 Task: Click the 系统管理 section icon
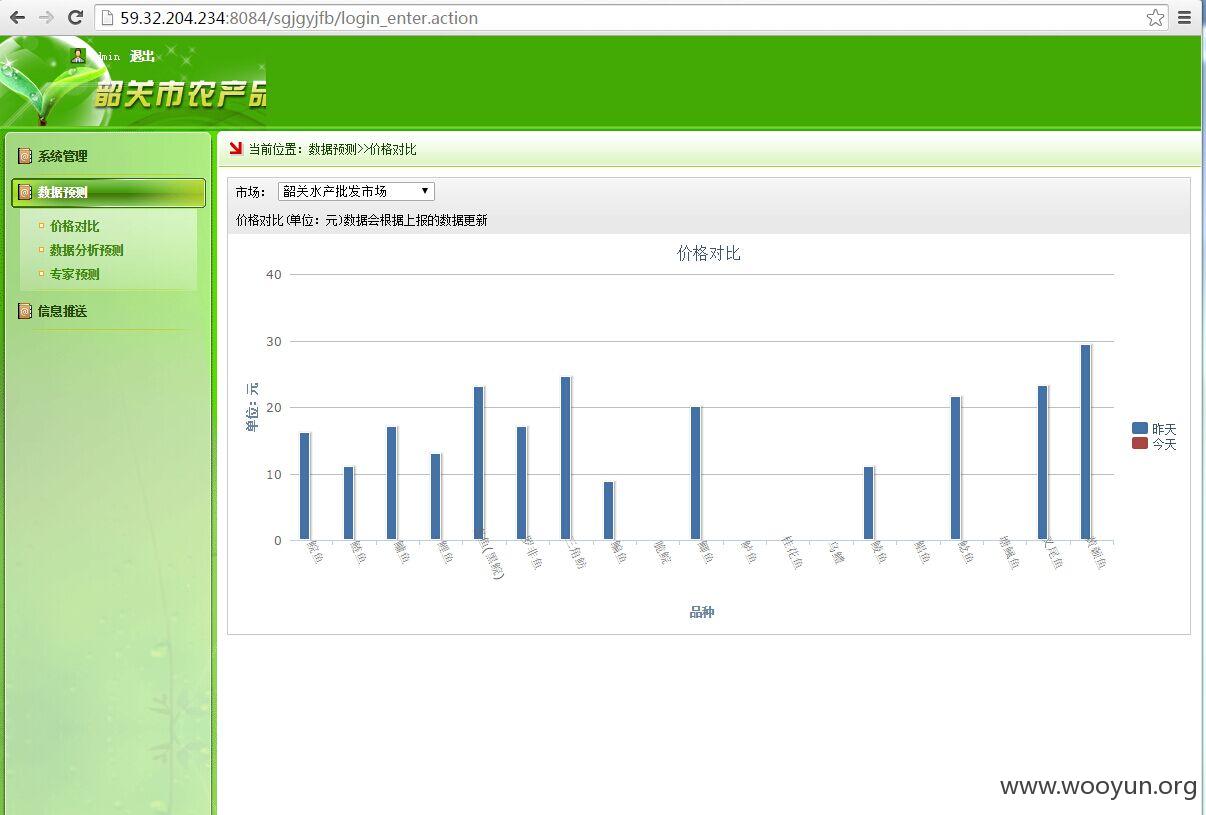click(x=25, y=156)
